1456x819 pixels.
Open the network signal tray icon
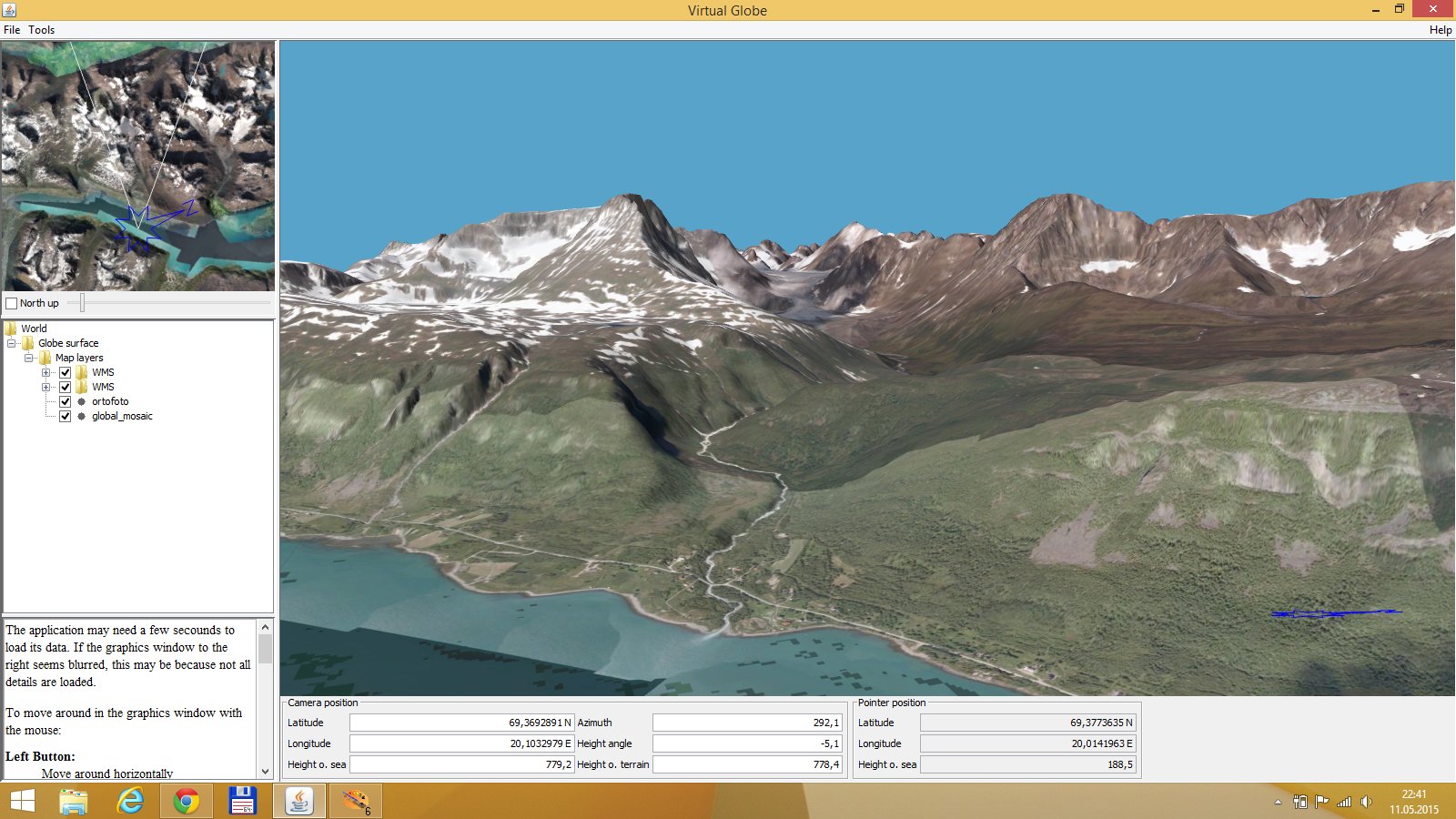(1344, 802)
